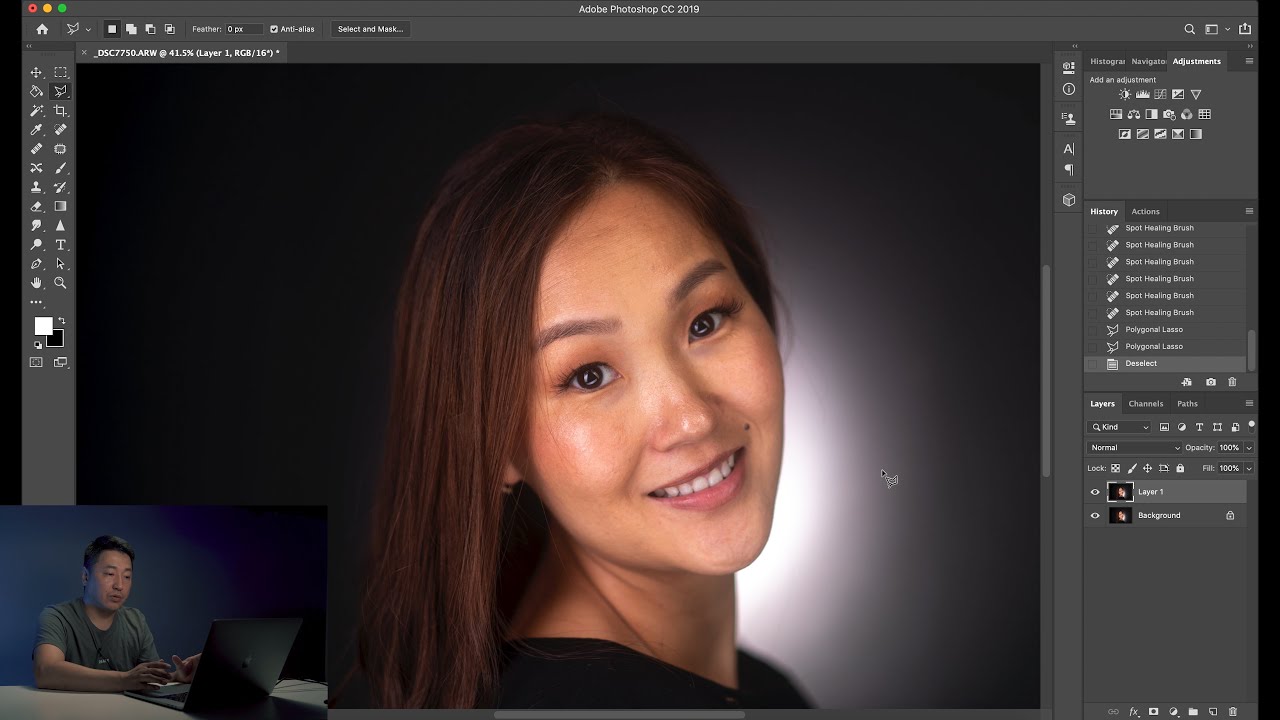The width and height of the screenshot is (1280, 720).
Task: Add a layer mask
Action: point(1153,712)
